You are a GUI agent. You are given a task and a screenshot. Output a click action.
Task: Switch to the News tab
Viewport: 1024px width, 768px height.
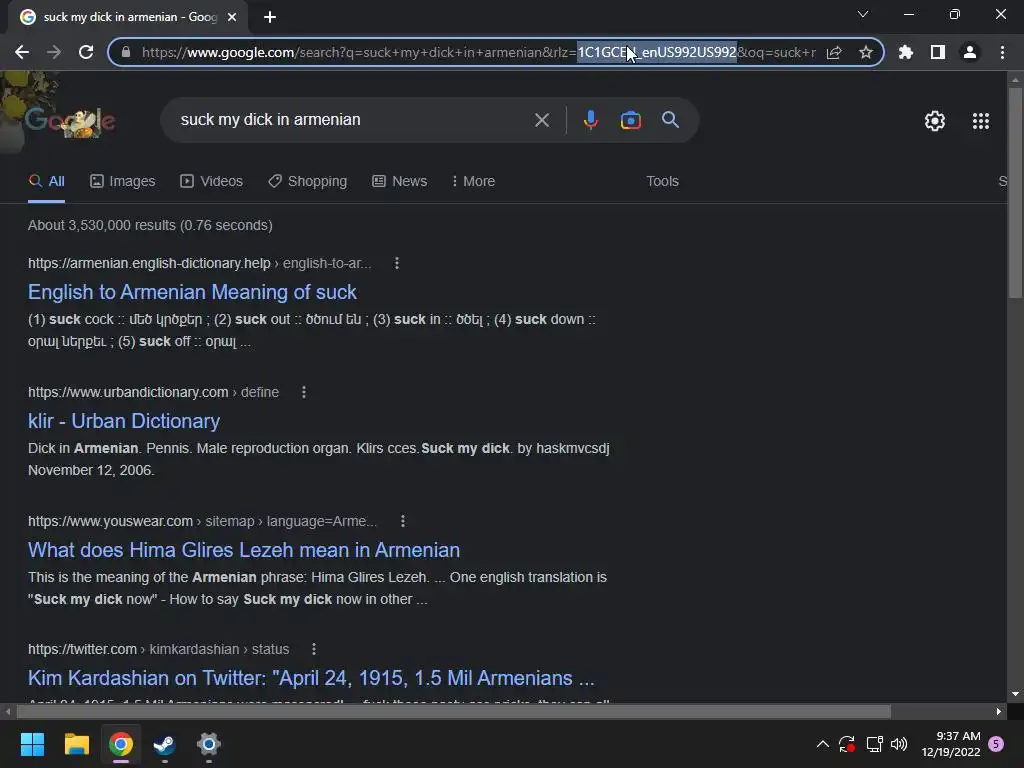click(x=400, y=182)
